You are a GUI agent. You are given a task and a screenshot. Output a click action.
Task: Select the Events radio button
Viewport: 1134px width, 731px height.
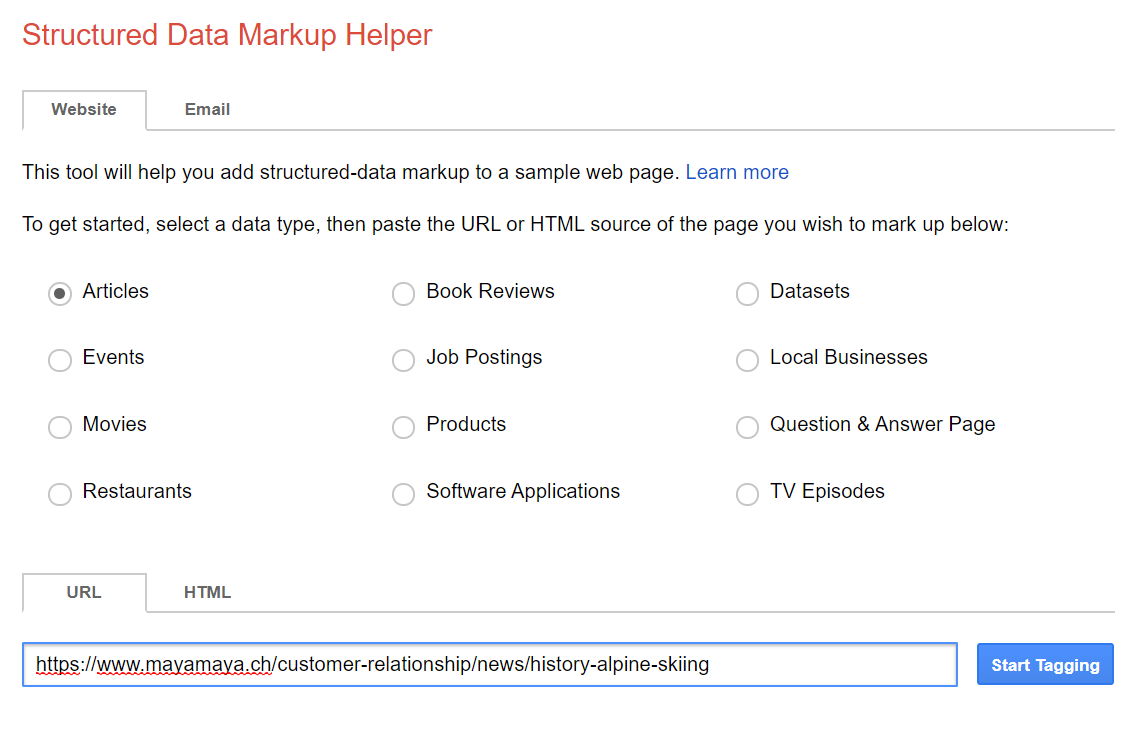click(x=60, y=359)
